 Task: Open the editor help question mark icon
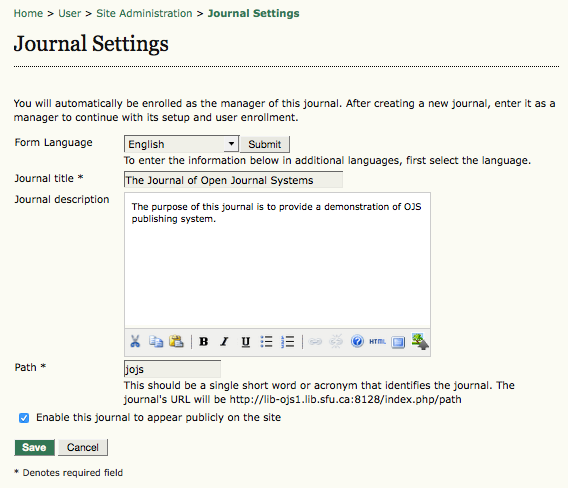pos(357,341)
